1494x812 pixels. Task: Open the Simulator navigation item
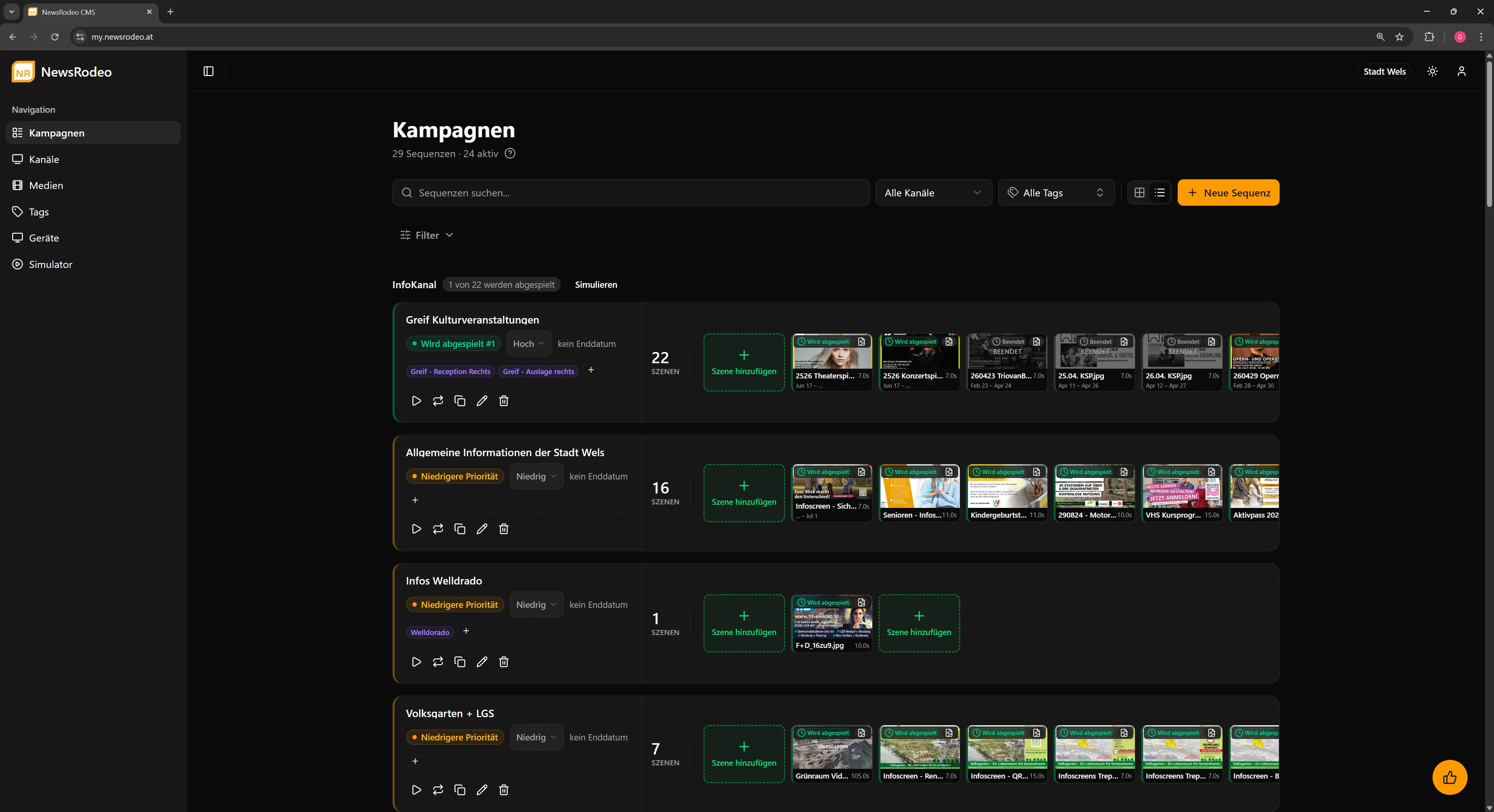click(51, 264)
